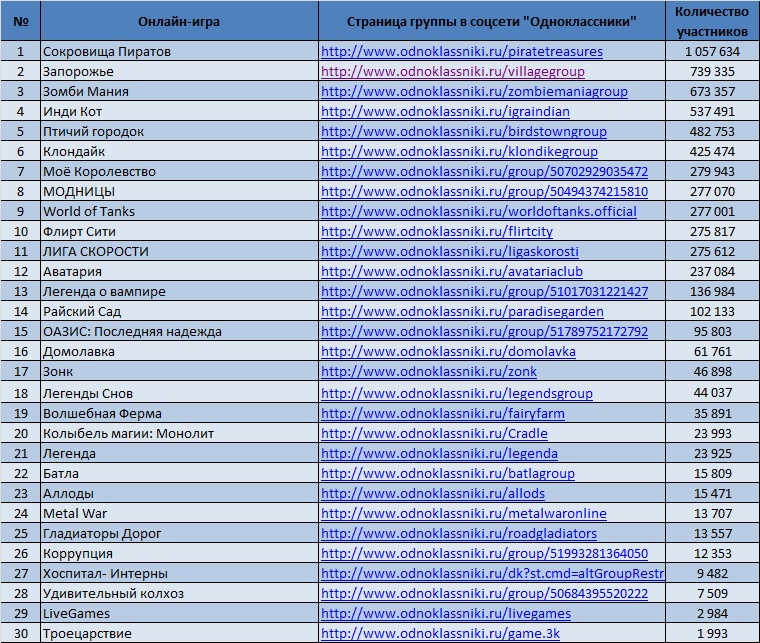Open the villagegroup link for Запорожье
Image resolution: width=760 pixels, height=643 pixels.
tap(453, 71)
